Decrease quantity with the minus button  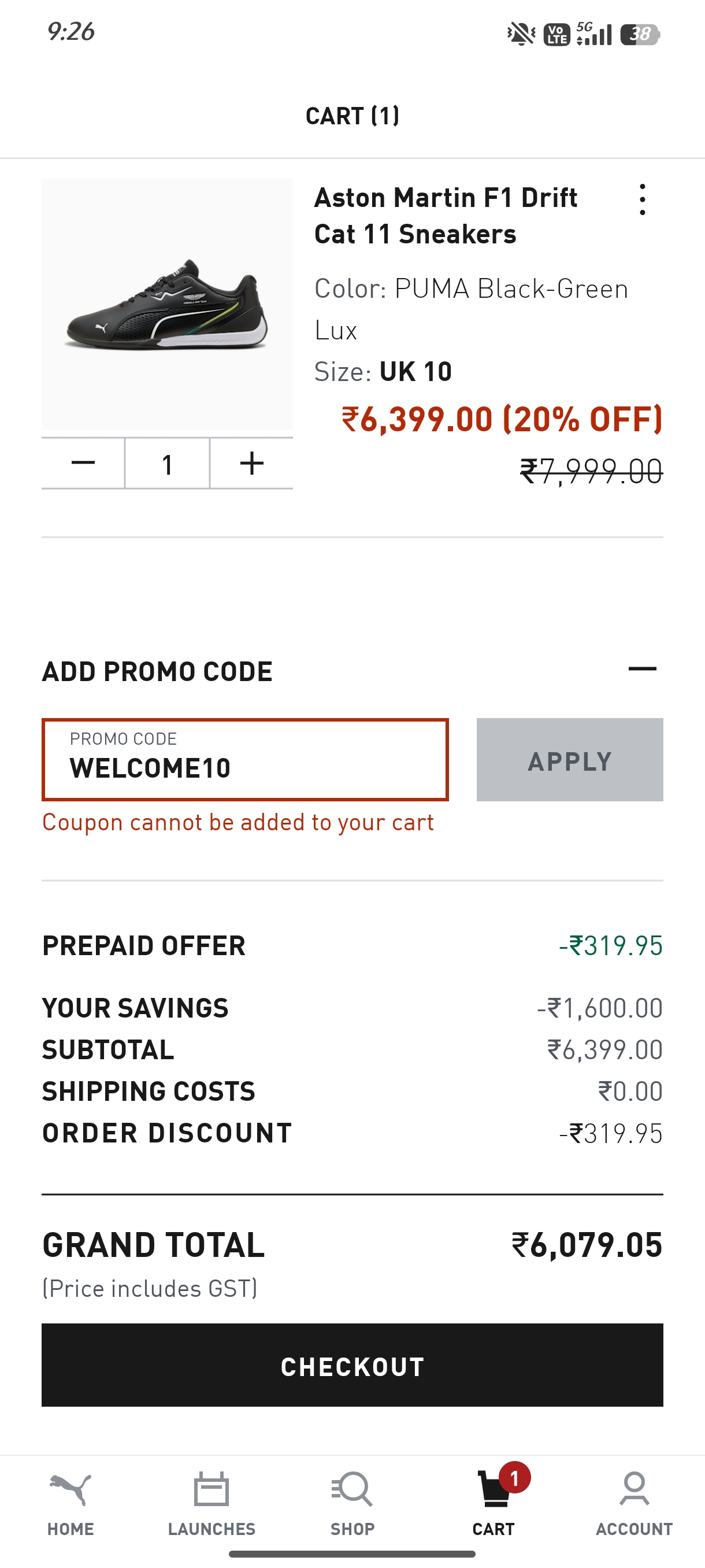[83, 463]
